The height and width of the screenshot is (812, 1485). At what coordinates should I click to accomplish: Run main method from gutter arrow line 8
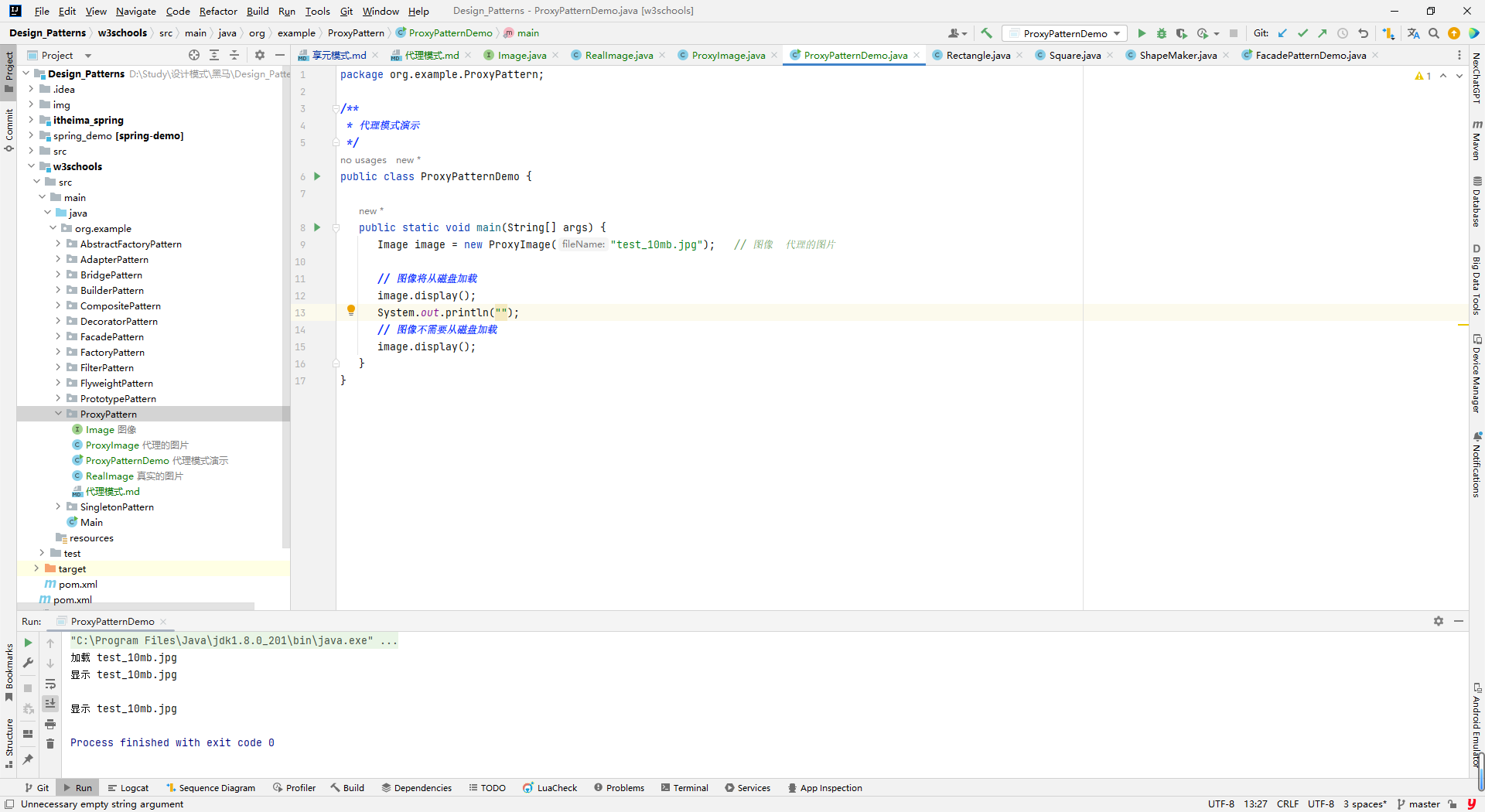[317, 227]
